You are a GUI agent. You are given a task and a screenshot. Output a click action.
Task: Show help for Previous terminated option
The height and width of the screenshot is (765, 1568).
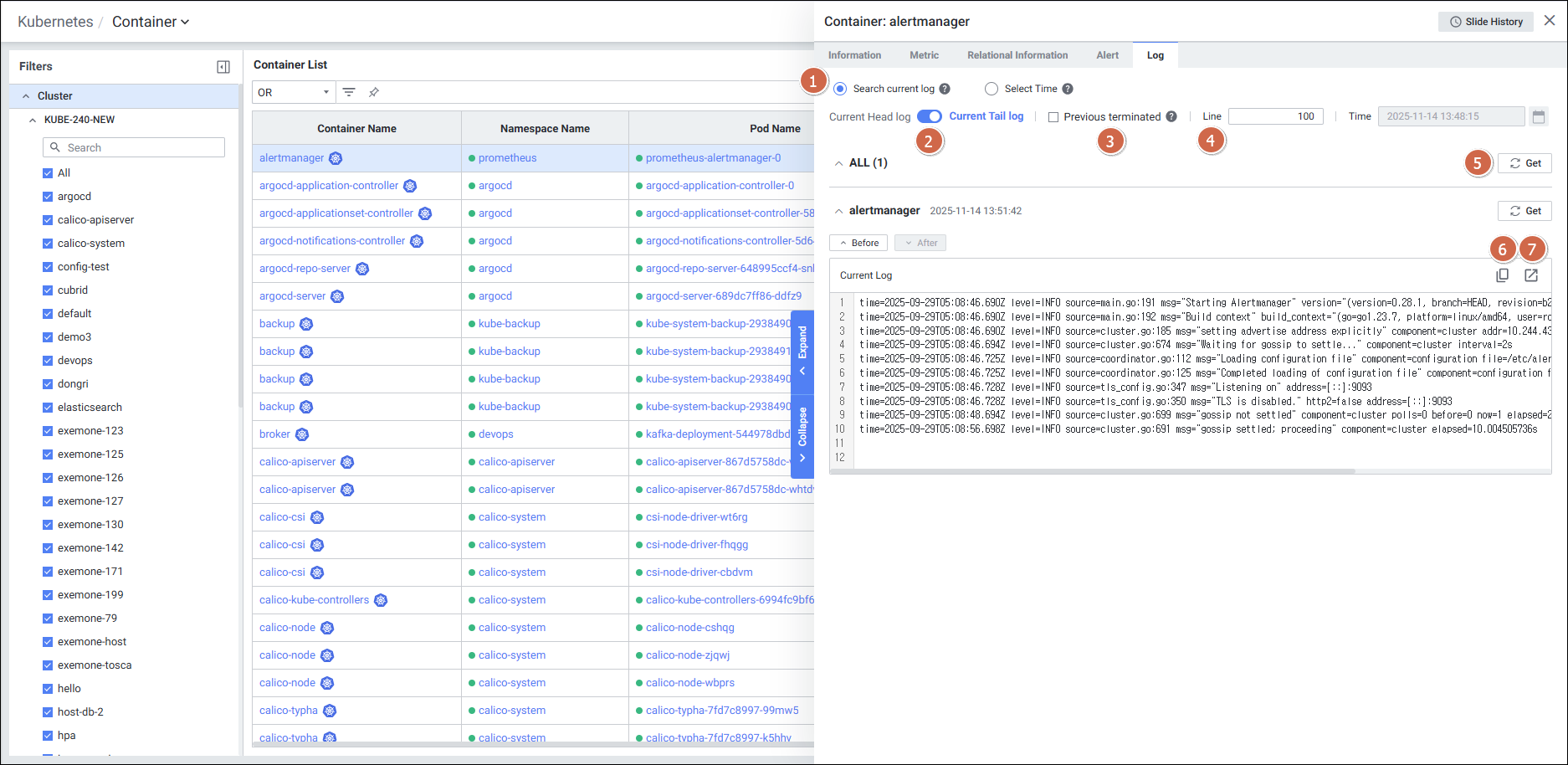click(1171, 116)
